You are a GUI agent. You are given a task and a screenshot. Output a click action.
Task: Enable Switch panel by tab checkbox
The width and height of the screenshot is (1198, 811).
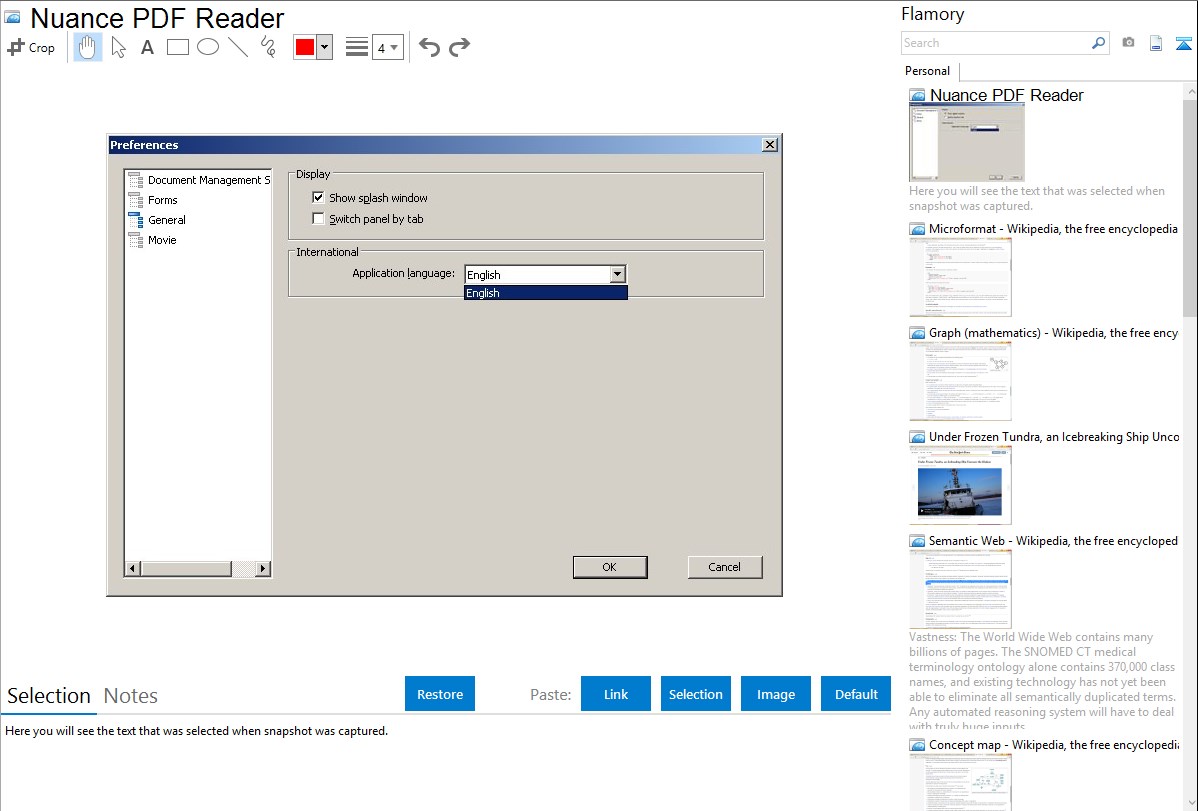point(319,219)
